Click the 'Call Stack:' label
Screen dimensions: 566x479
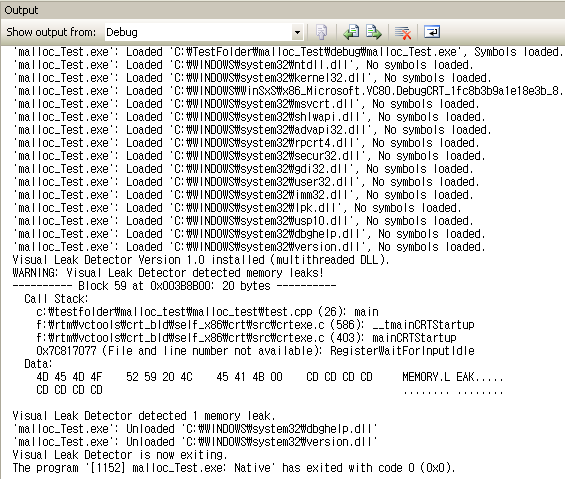(x=56, y=299)
